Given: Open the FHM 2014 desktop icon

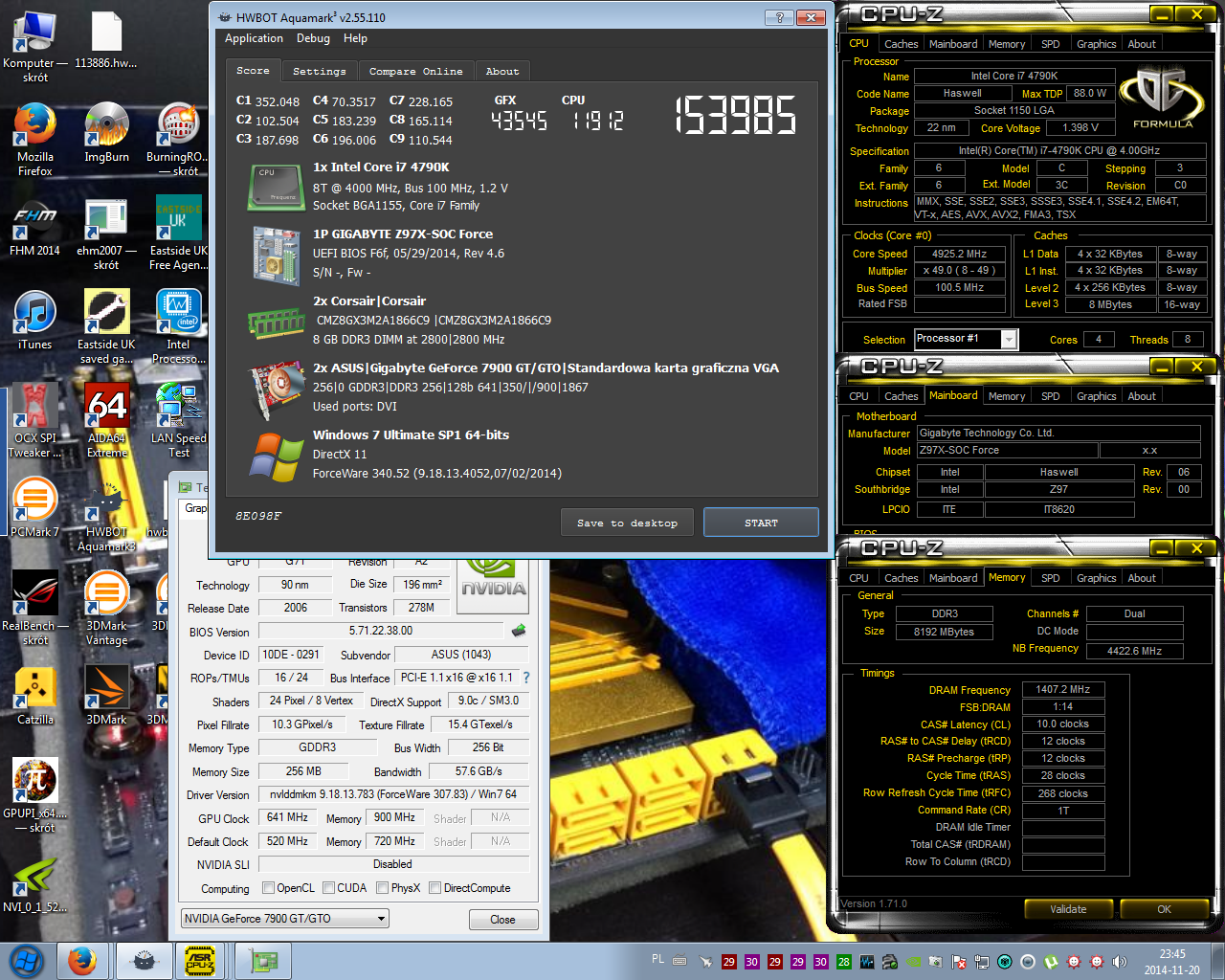Looking at the screenshot, I should pos(35,227).
